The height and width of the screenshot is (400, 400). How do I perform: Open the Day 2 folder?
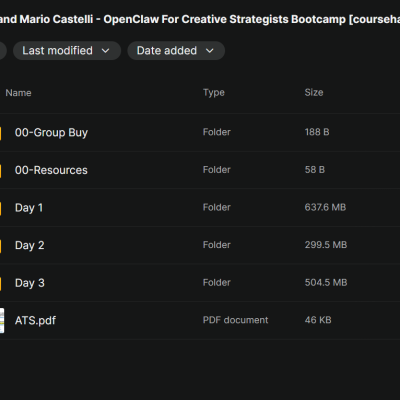30,245
